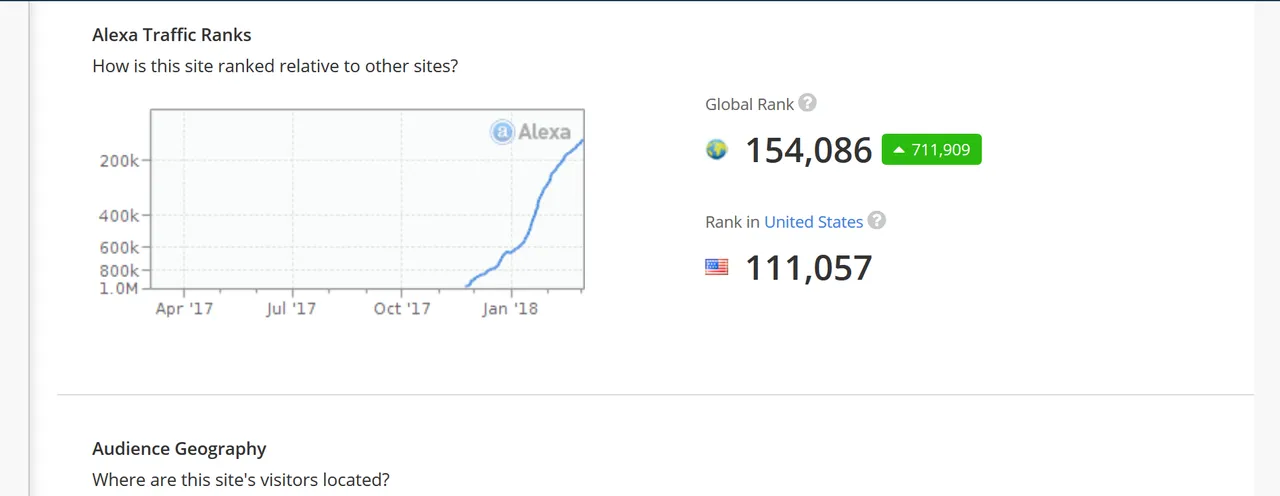
Task: Click the 400k axis label
Action: pos(121,215)
